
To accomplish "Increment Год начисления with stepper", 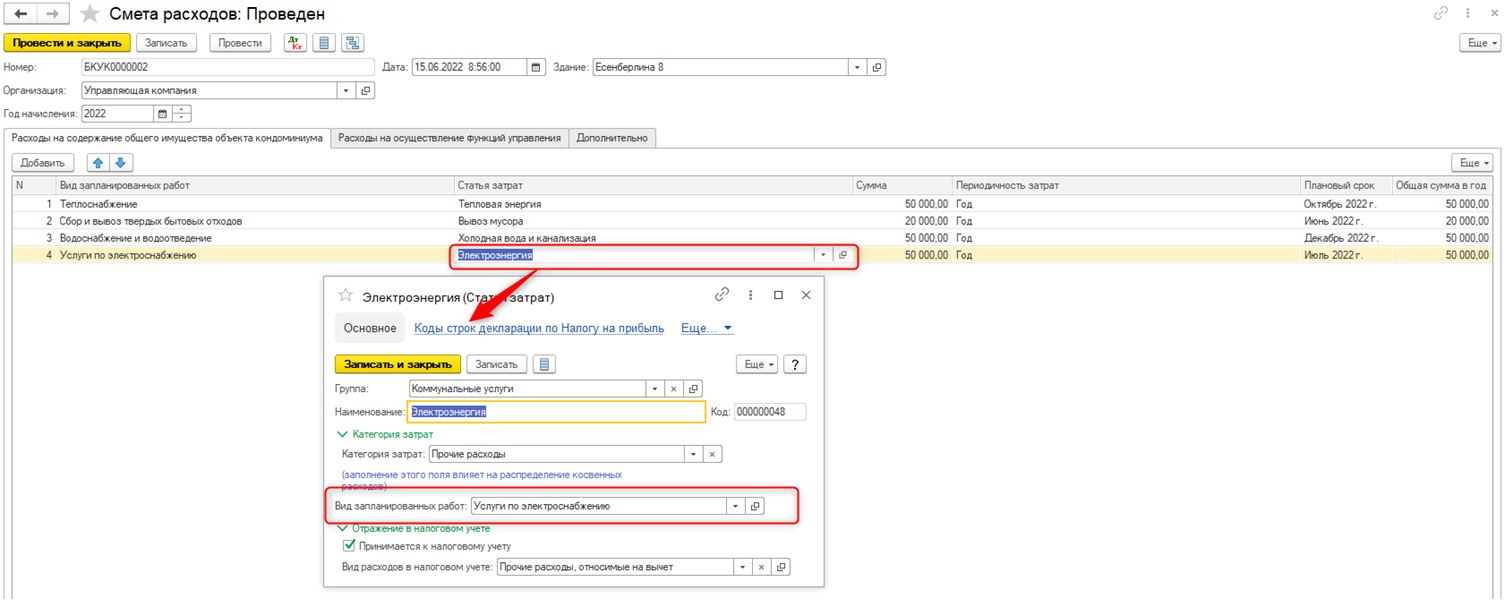I will 181,110.
